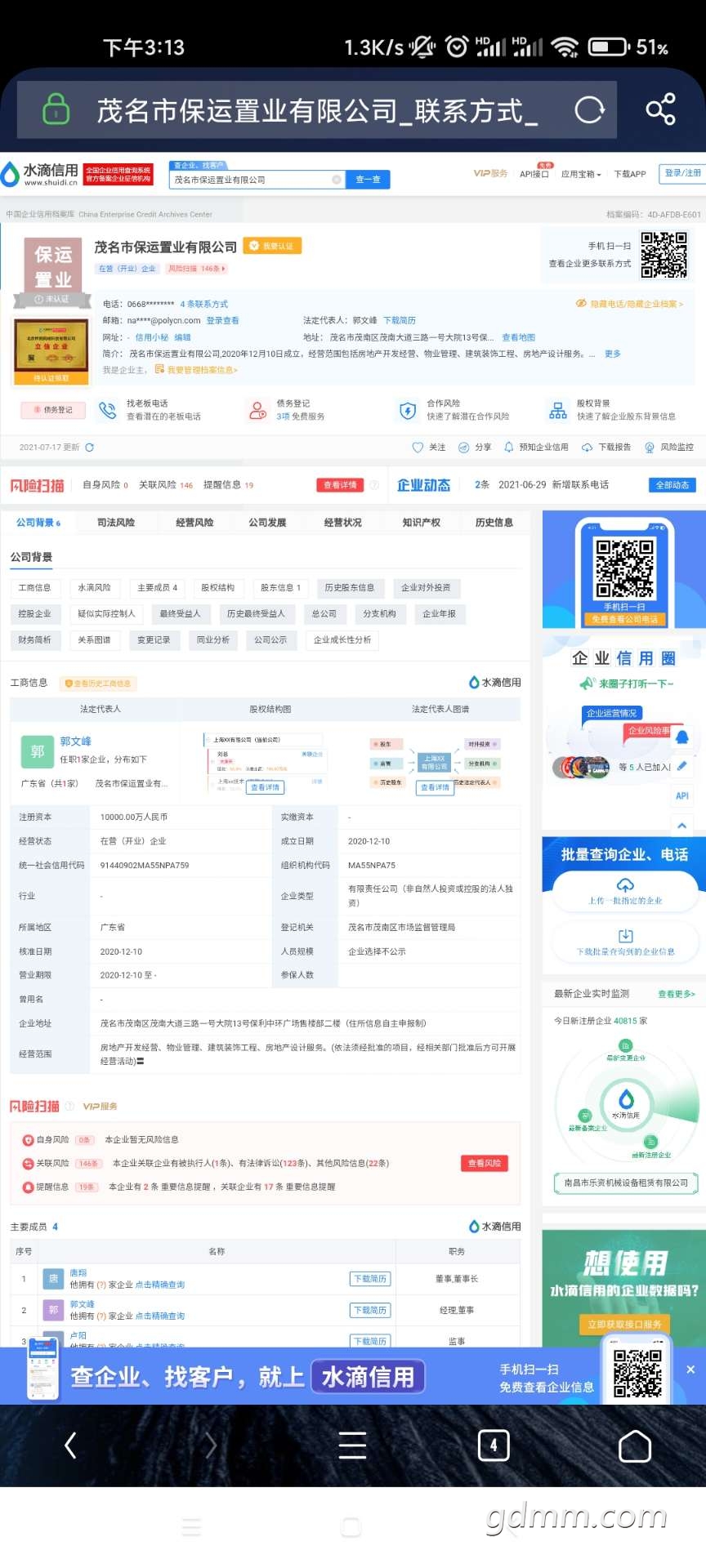Switch to the 司法风险 tab

click(x=115, y=523)
